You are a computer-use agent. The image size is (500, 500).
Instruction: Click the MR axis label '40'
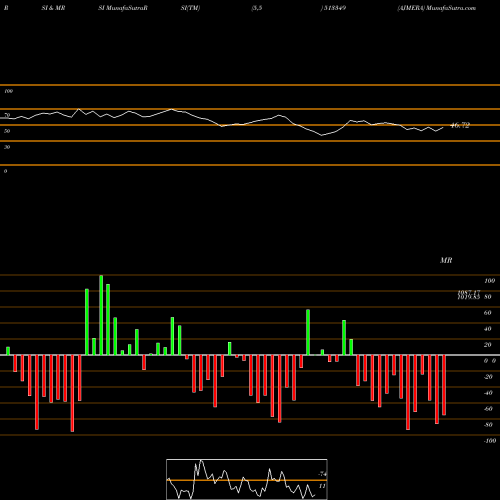pos(488,329)
